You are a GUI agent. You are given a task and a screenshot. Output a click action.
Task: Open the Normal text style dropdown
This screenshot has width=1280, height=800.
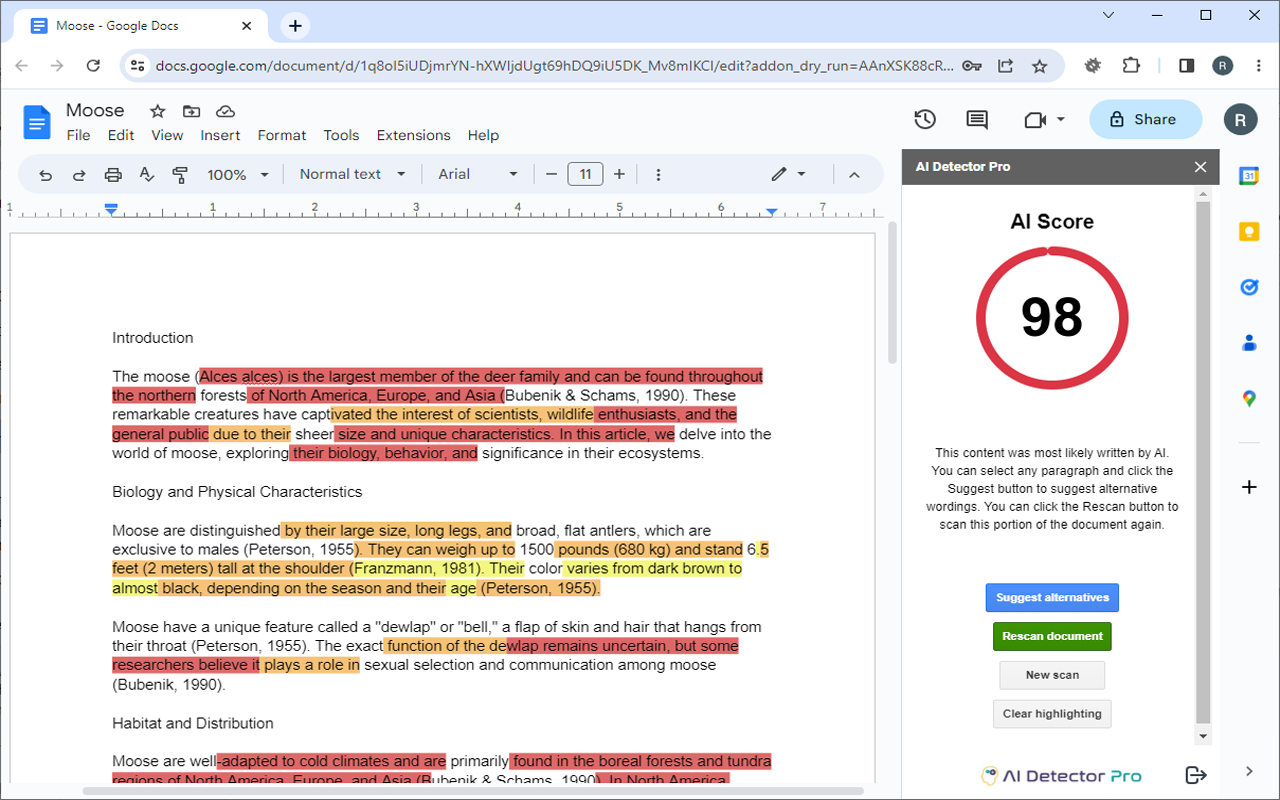coord(352,174)
